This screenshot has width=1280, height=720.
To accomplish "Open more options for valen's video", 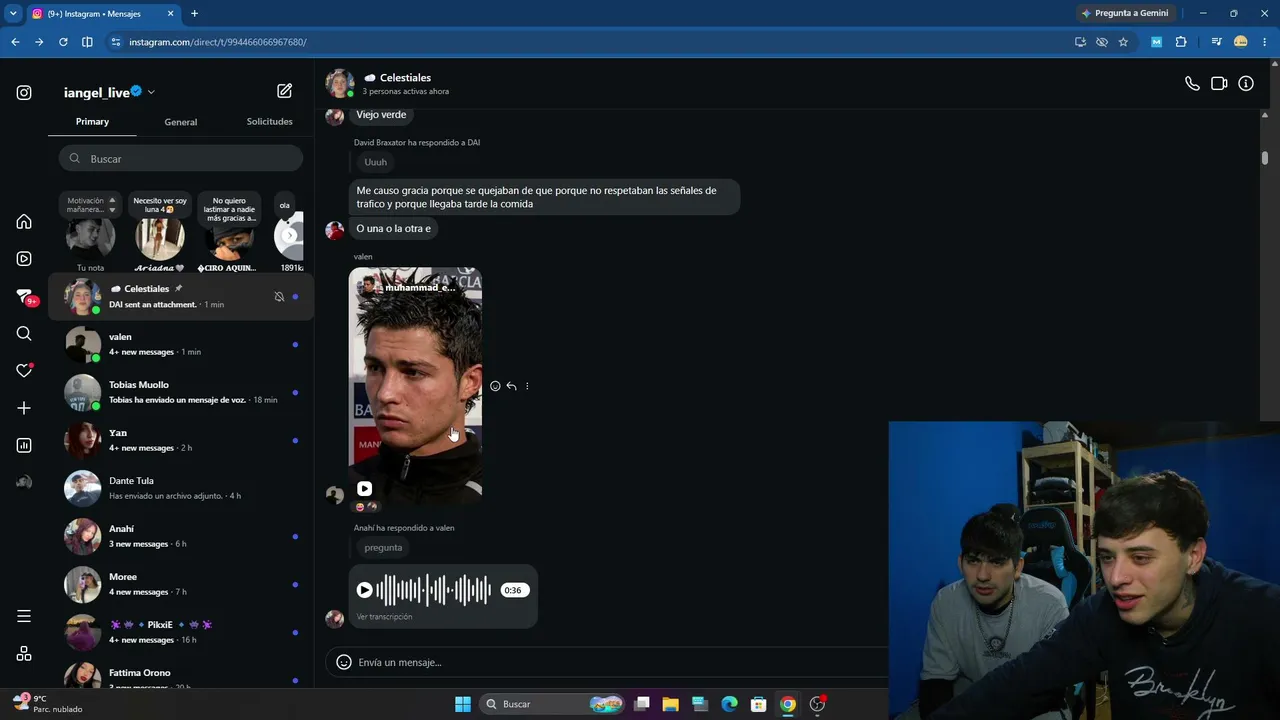I will 527,386.
